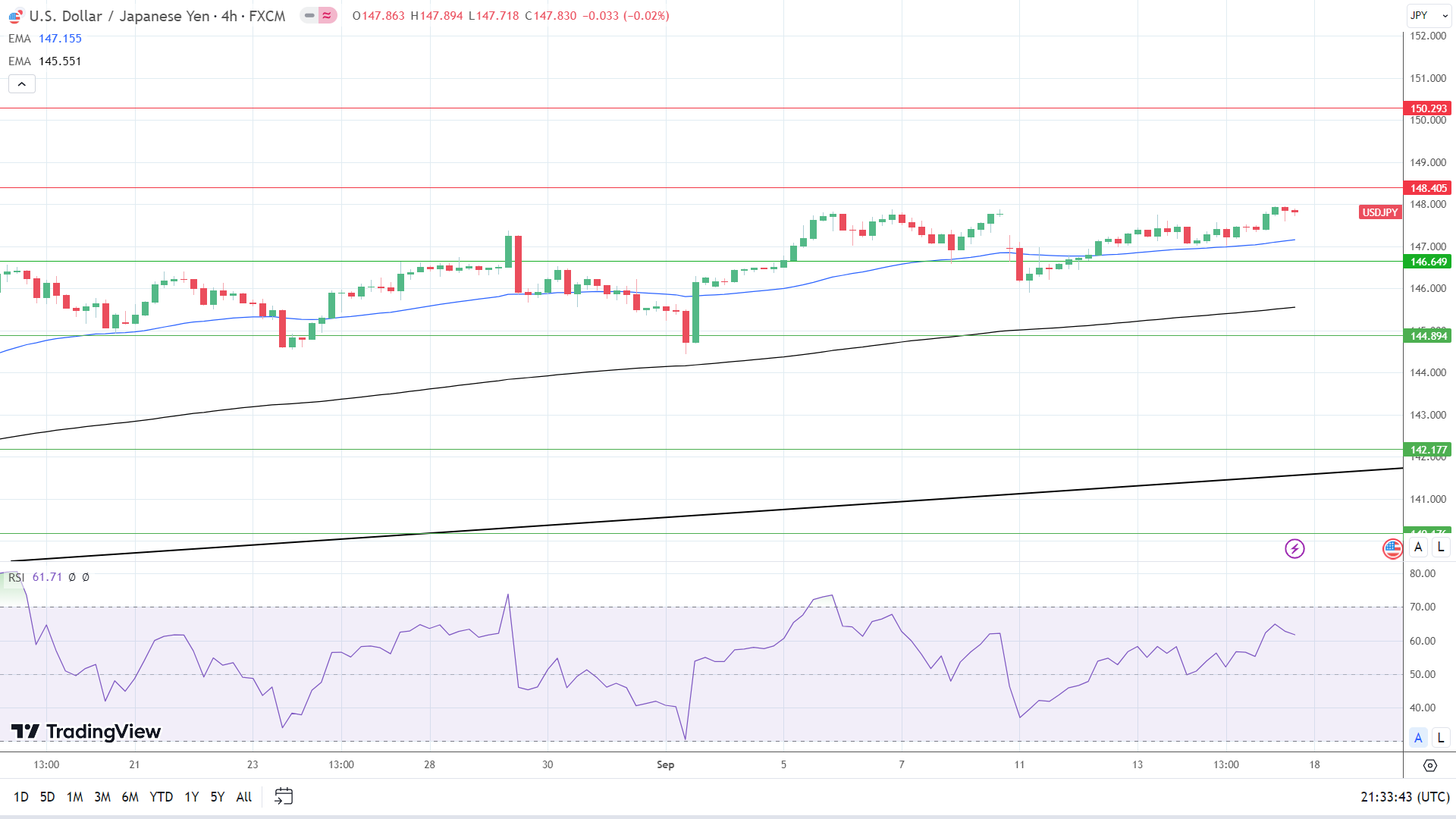
Task: Switch range to 5Y
Action: coord(217,796)
